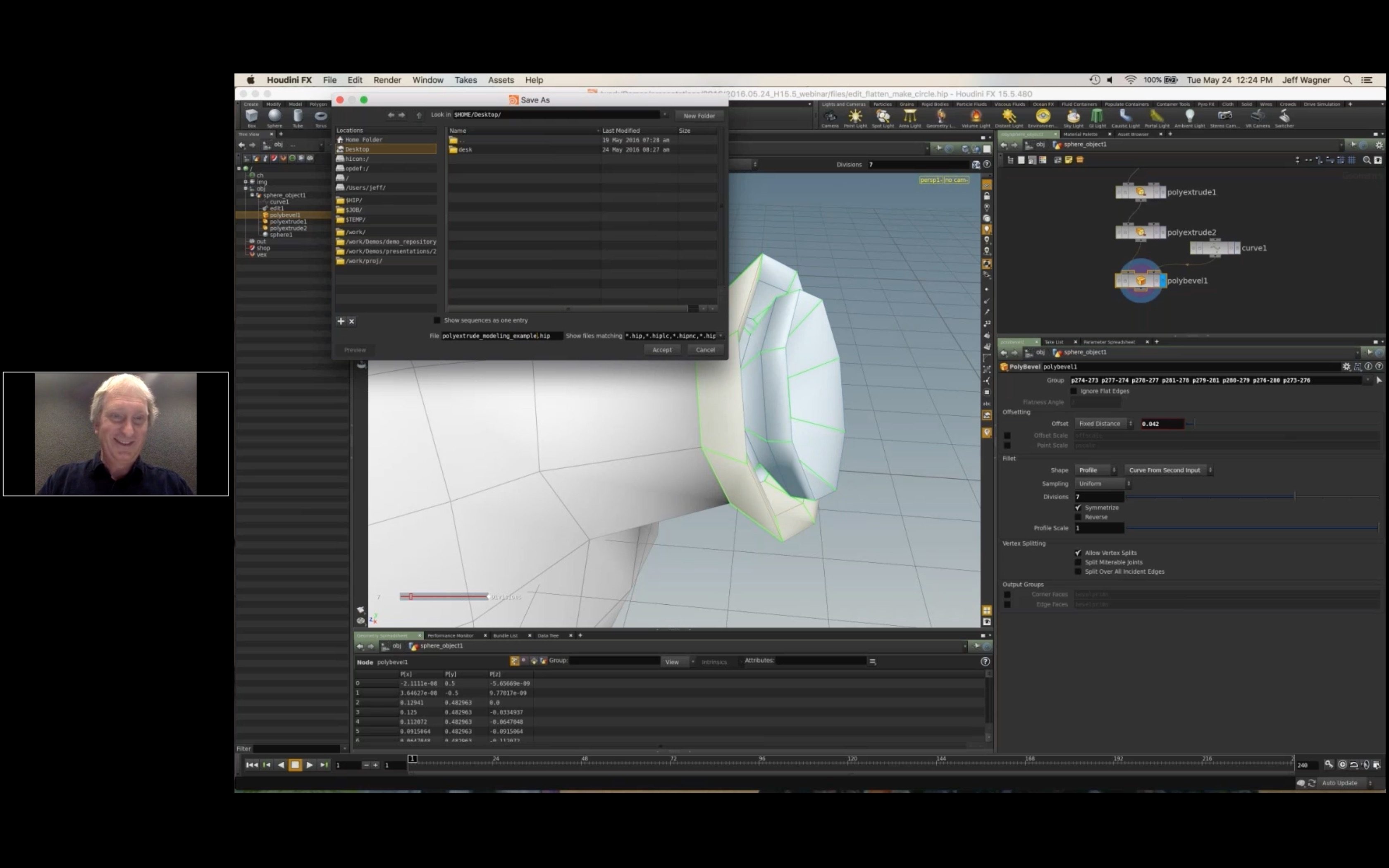Click the polybevel1 node in network view
Screen dimensions: 1389x868
(x=1140, y=281)
